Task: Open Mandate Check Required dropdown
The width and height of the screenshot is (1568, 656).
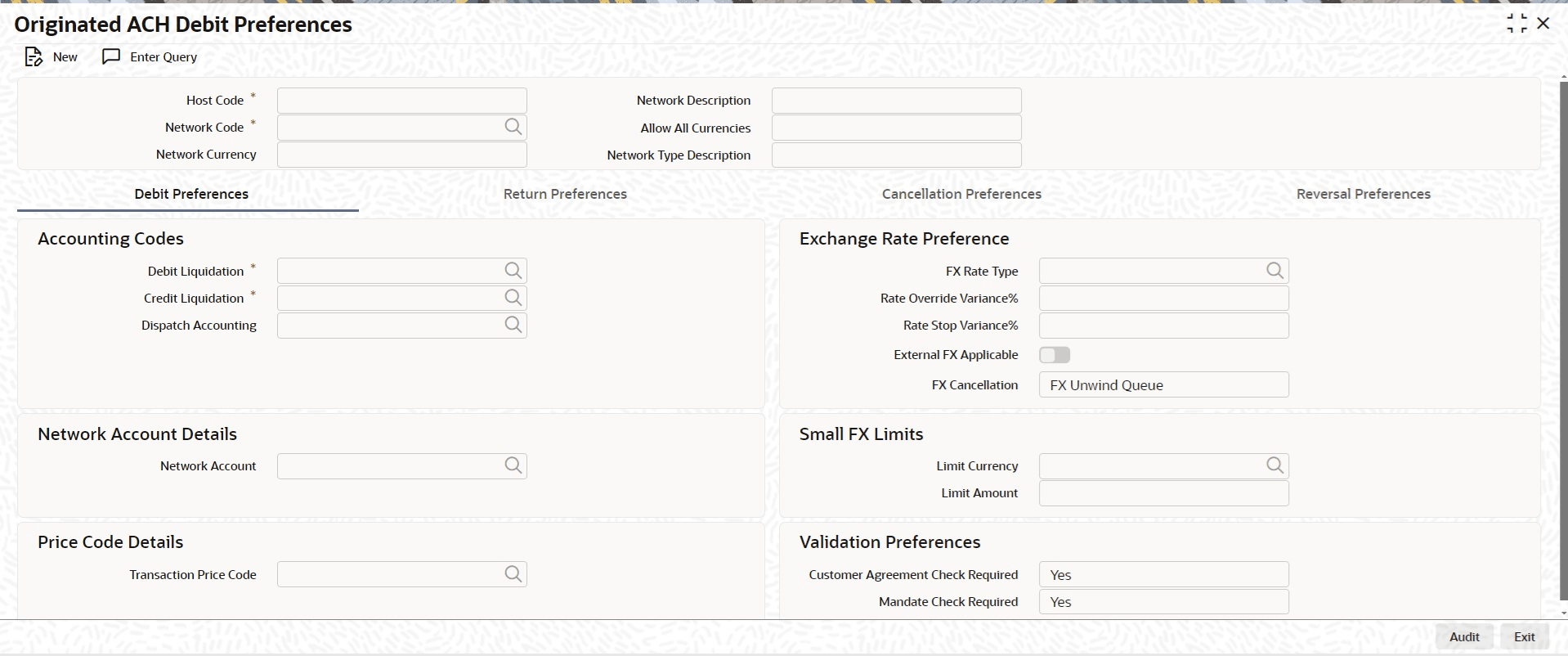Action: (x=1163, y=602)
